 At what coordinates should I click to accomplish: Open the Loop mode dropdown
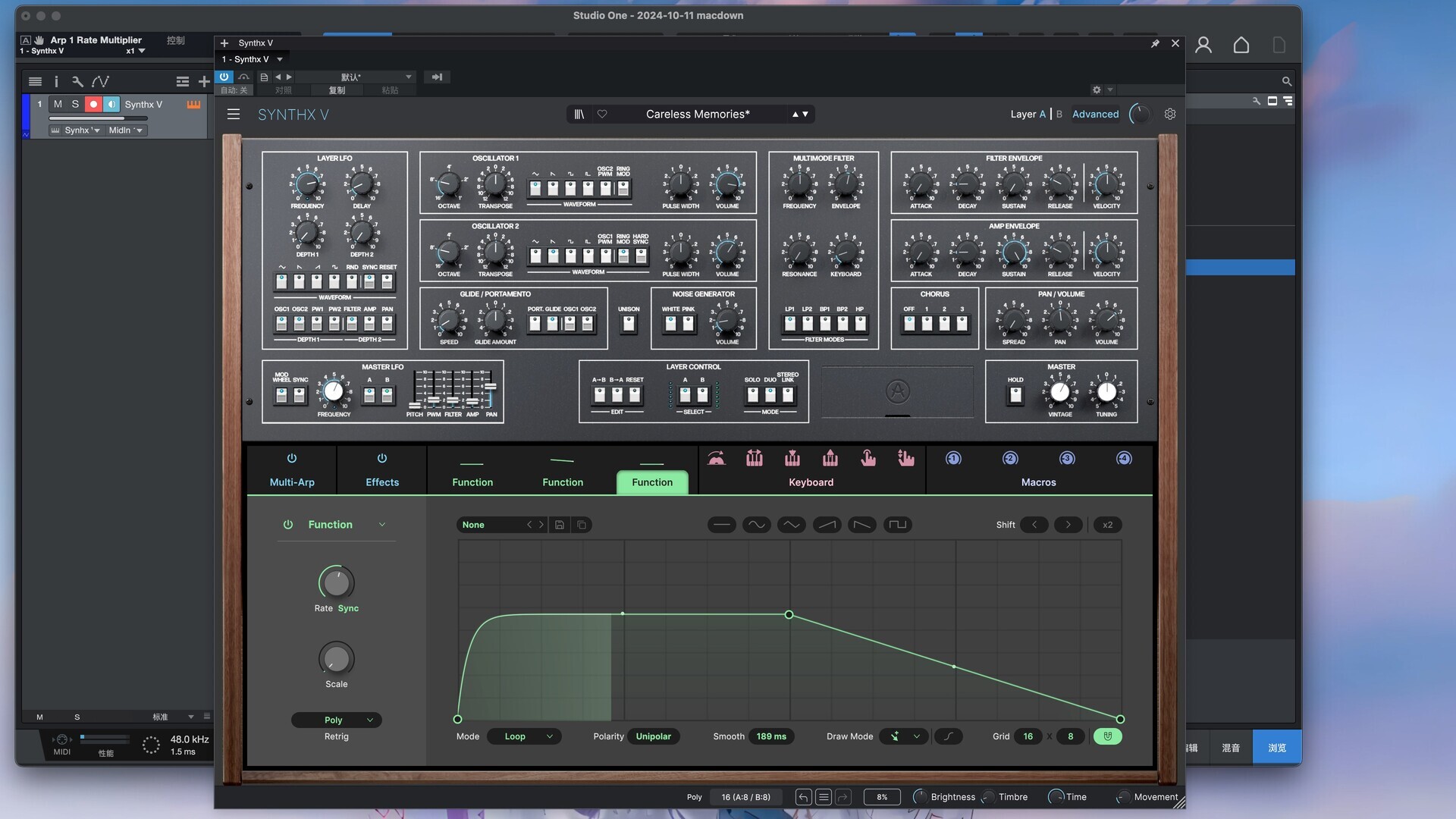(x=524, y=736)
